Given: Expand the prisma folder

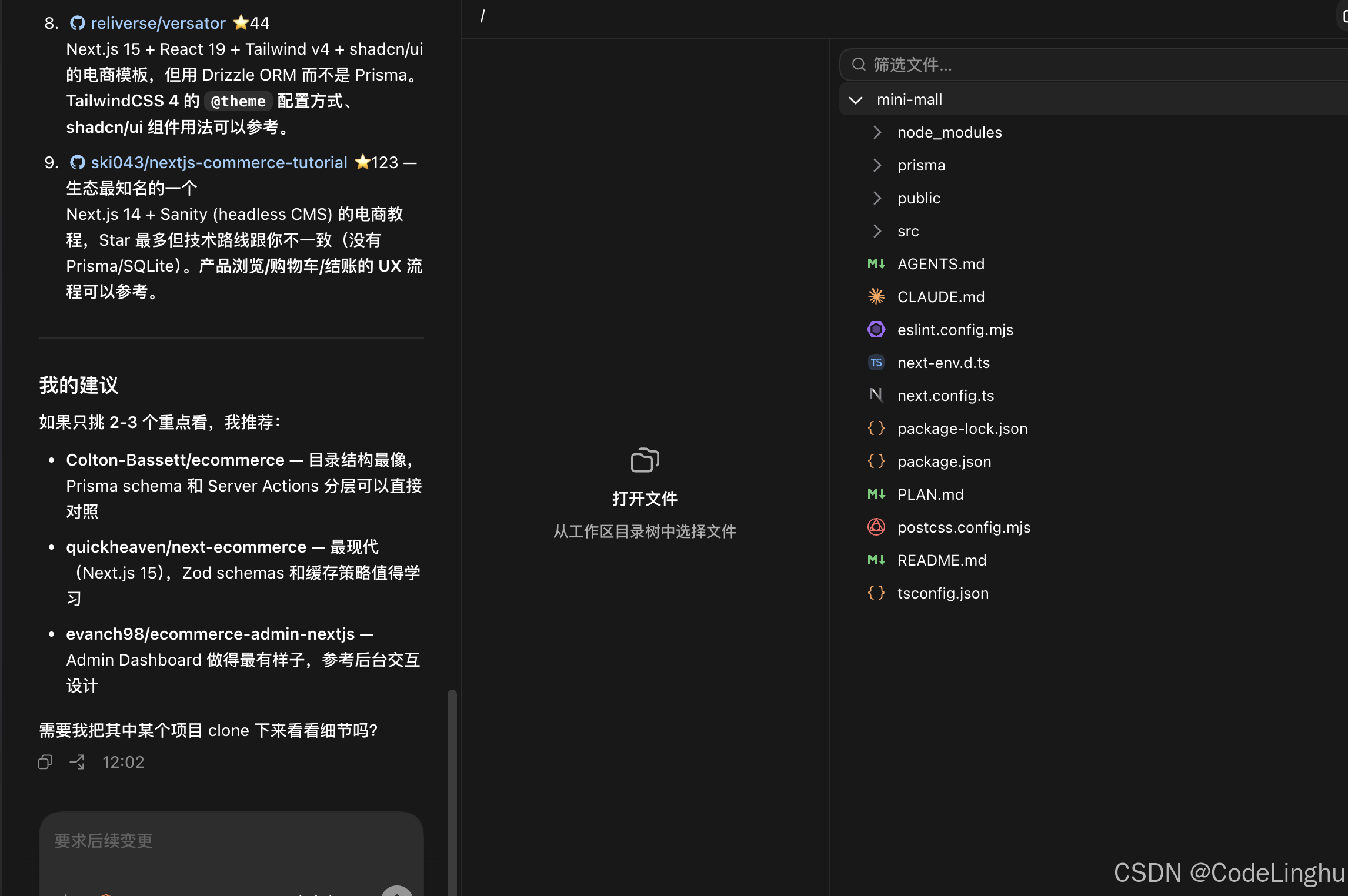Looking at the screenshot, I should pos(877,165).
